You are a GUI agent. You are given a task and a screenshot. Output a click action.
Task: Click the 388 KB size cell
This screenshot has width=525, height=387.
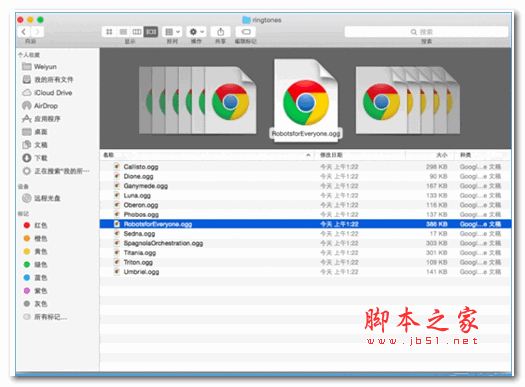(437, 224)
